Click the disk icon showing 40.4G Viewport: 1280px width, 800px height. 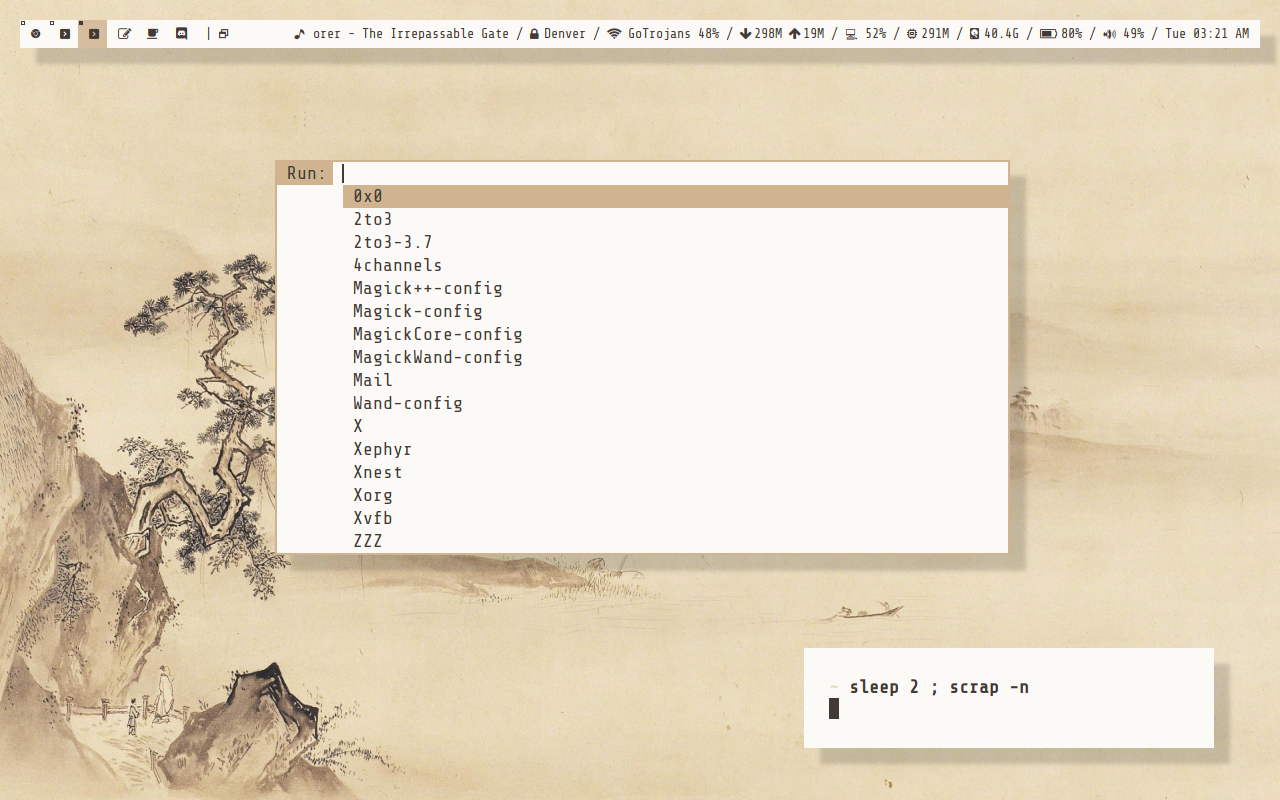point(974,34)
